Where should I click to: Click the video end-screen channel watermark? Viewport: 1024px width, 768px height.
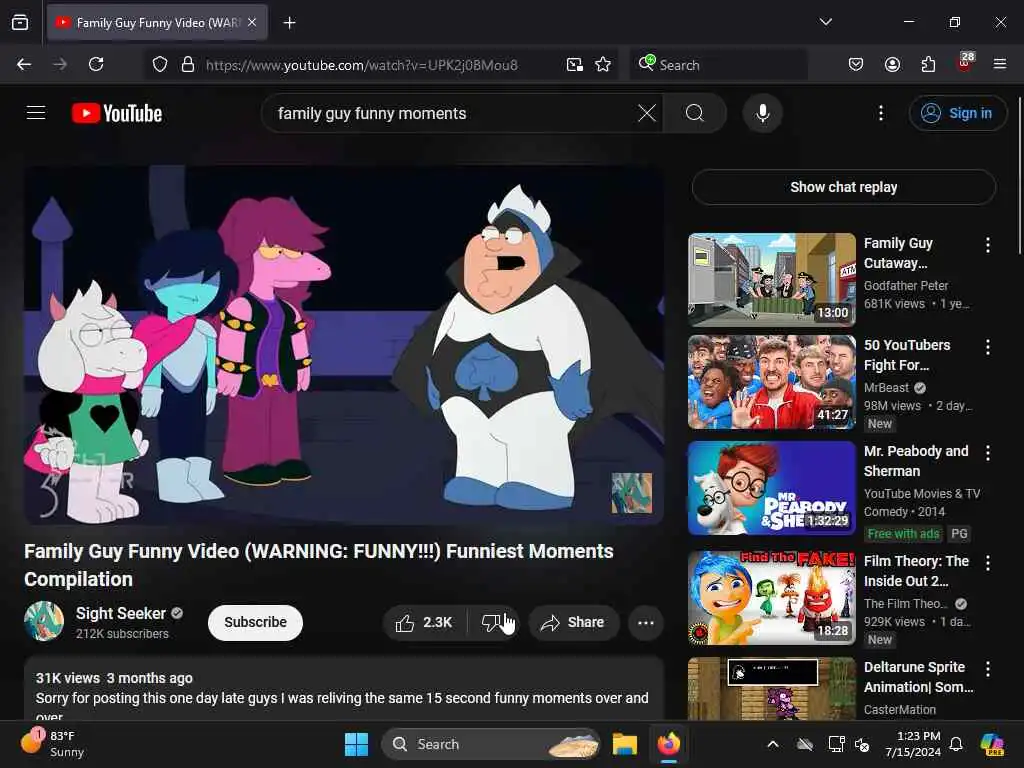tap(632, 493)
